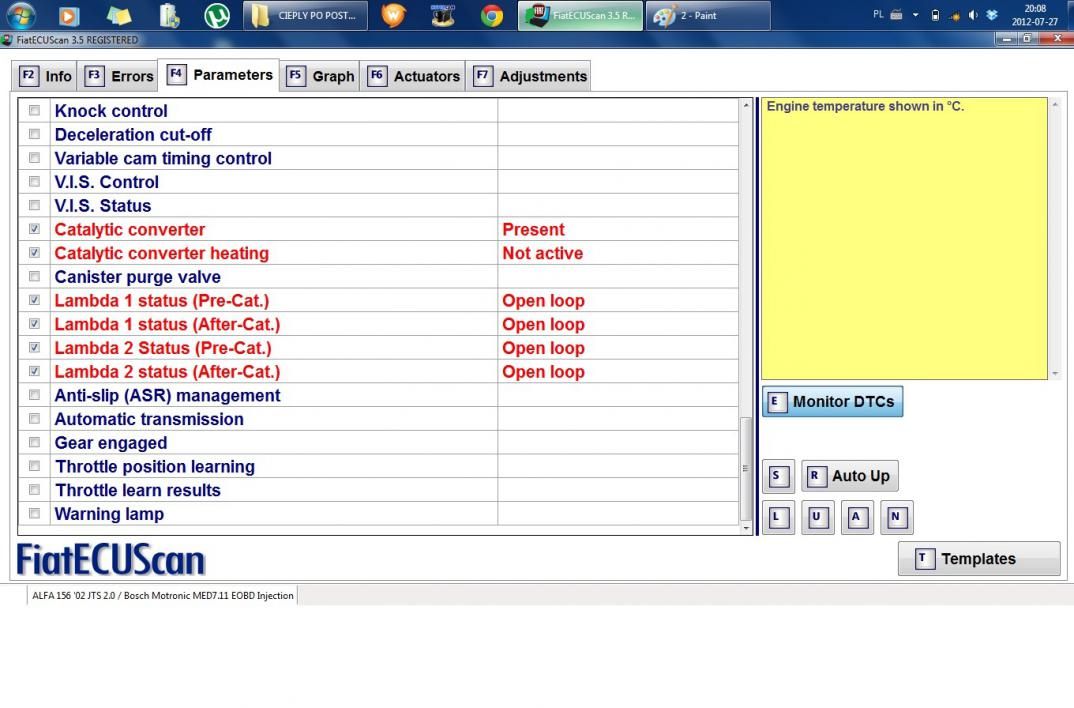The height and width of the screenshot is (708, 1074).
Task: Select the Warning lamp parameter name
Action: point(110,514)
